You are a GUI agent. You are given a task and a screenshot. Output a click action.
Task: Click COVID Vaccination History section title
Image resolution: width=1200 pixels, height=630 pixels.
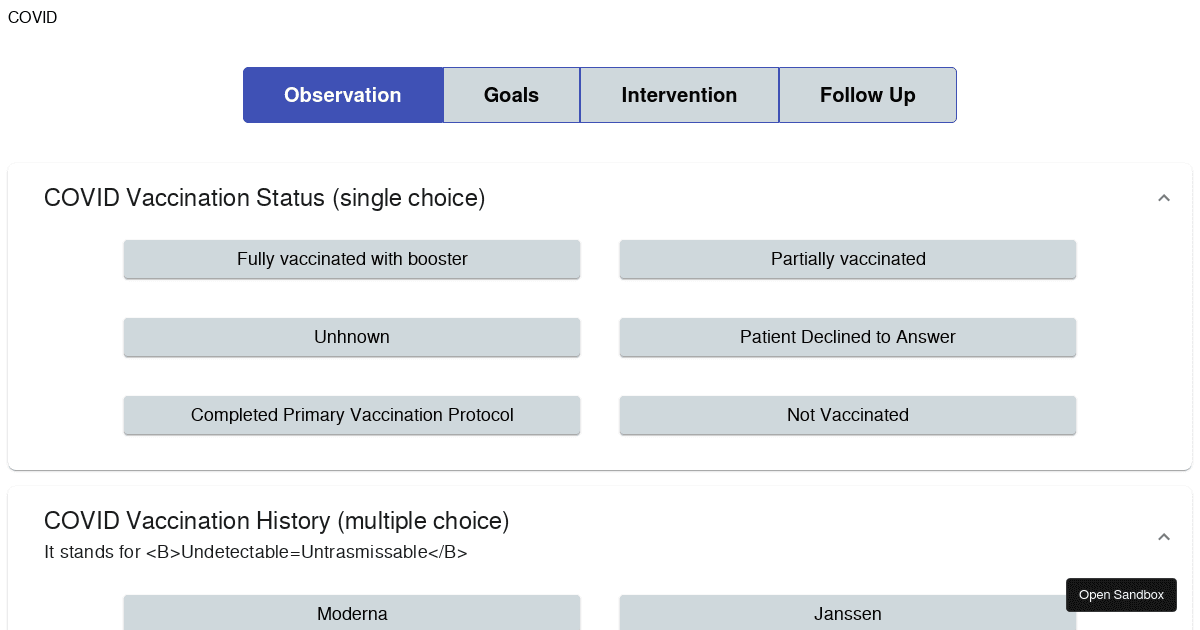[x=277, y=521]
